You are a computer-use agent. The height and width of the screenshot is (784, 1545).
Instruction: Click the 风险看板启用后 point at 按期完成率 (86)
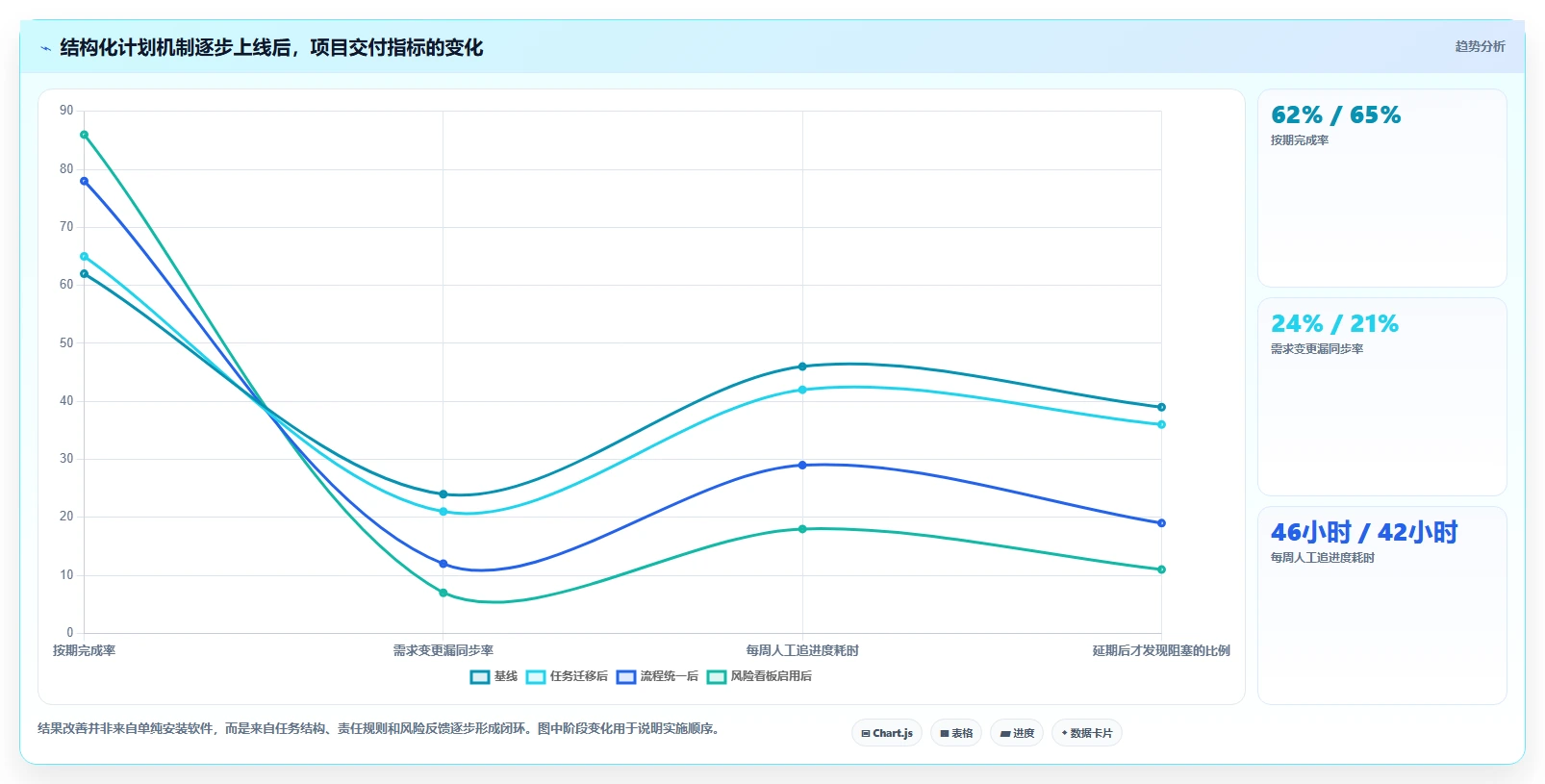point(85,135)
